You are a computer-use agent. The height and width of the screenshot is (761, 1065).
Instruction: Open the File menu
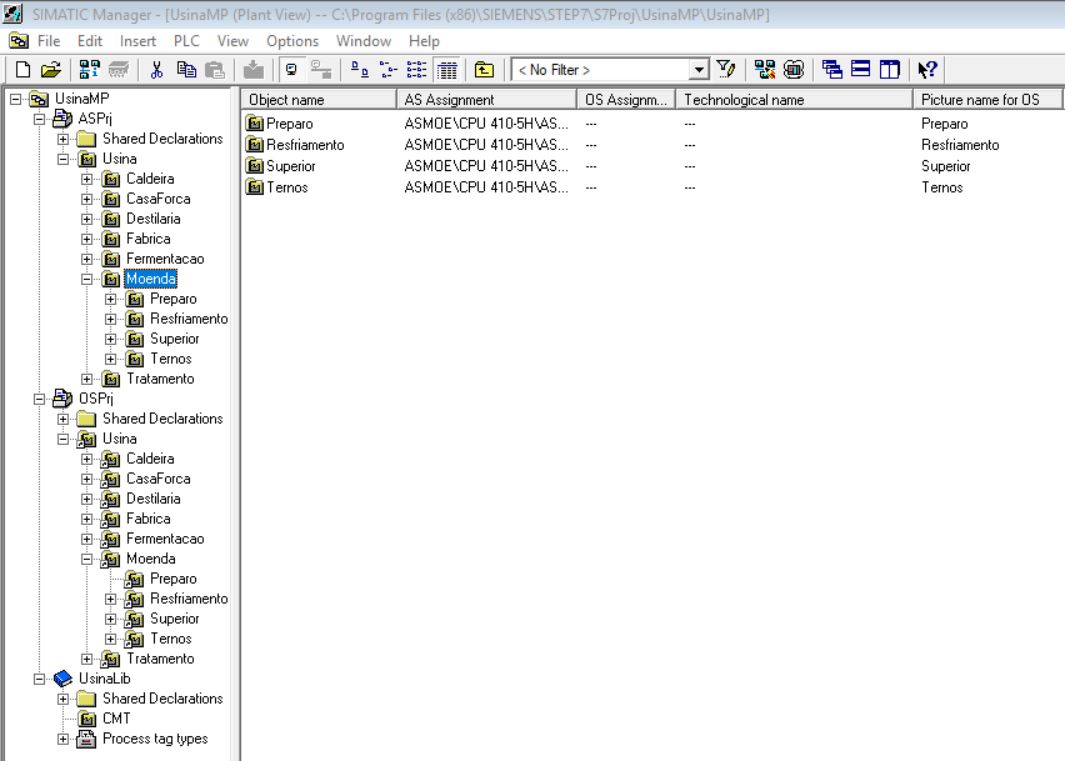48,41
